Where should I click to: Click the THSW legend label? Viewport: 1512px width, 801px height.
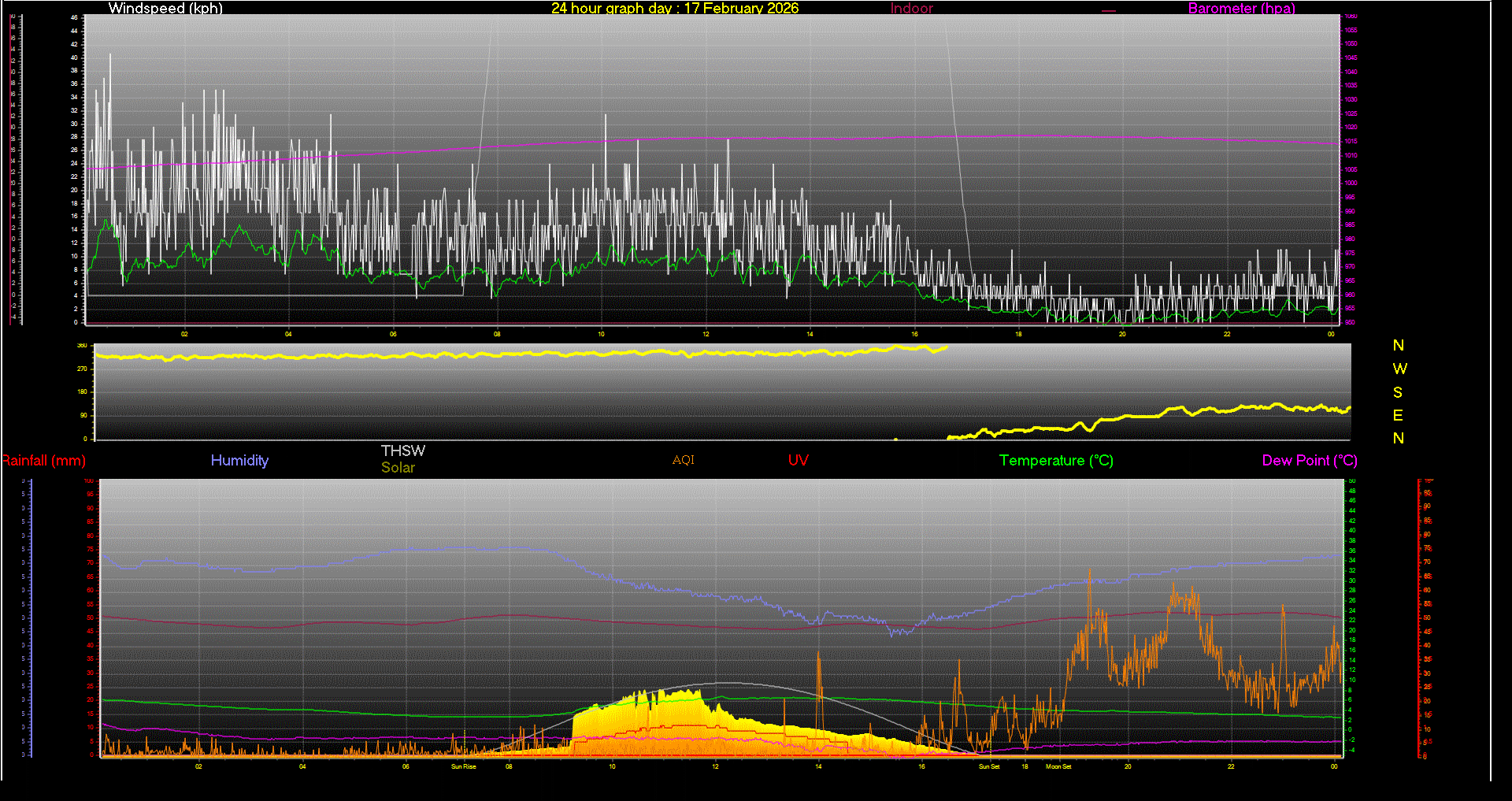click(402, 451)
